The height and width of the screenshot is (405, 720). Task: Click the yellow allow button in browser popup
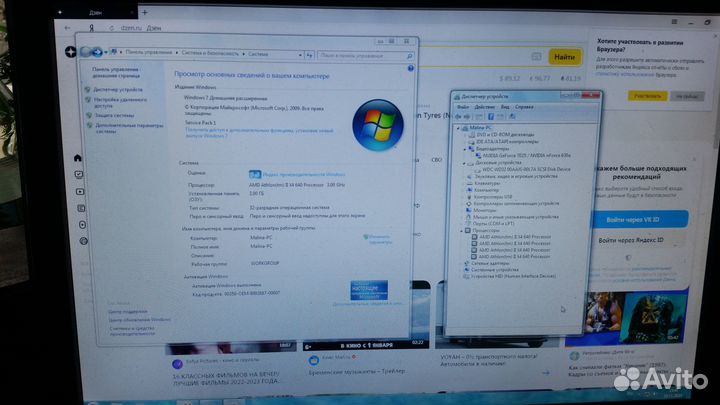(x=647, y=96)
